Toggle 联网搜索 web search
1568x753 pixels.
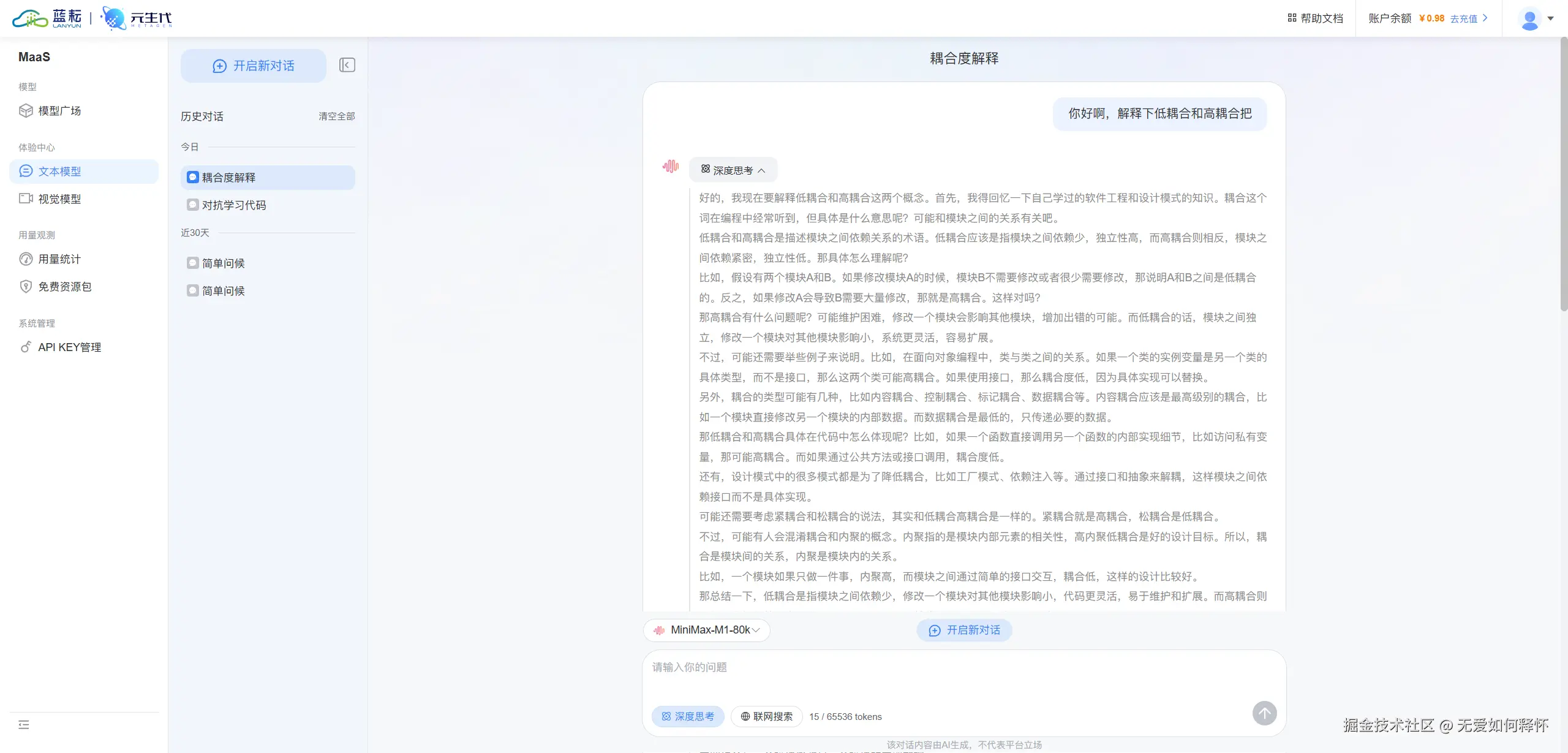point(766,716)
